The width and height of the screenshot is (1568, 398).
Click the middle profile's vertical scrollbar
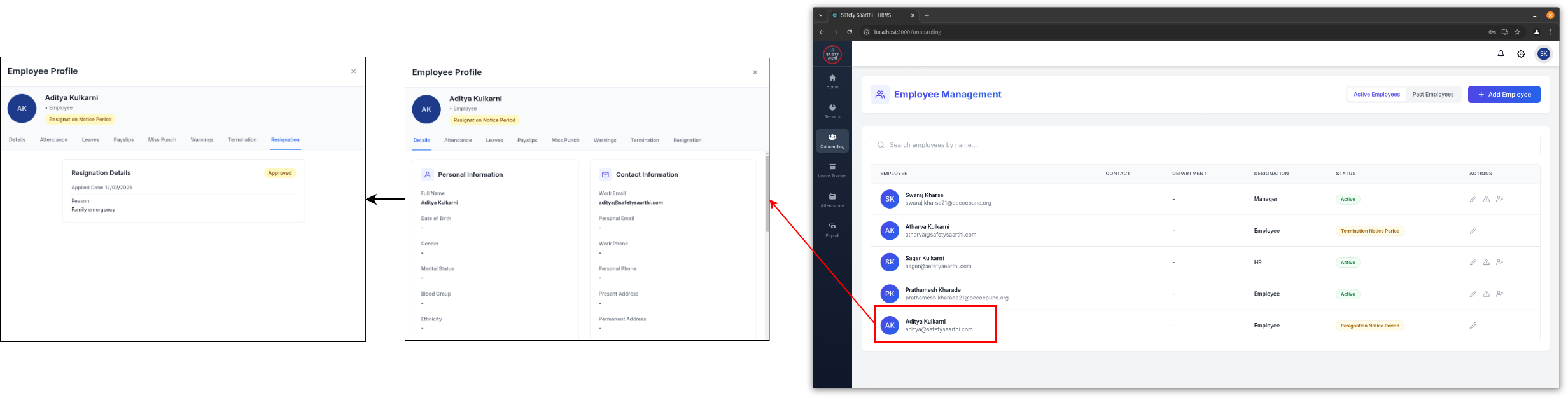[767, 194]
